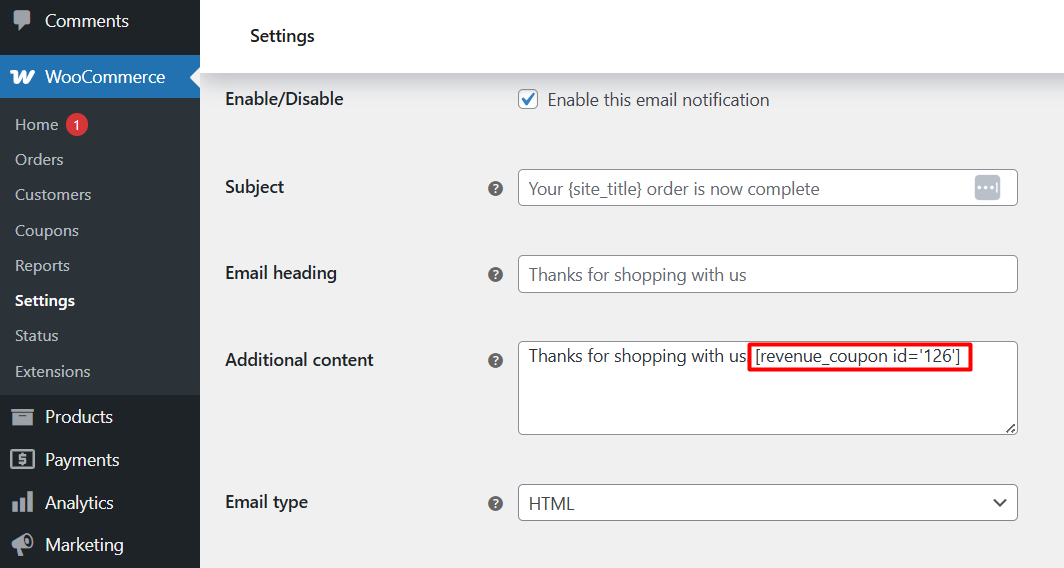Screen dimensions: 1064x568
Task: Click the Comments speech bubble icon
Action: pos(22,20)
